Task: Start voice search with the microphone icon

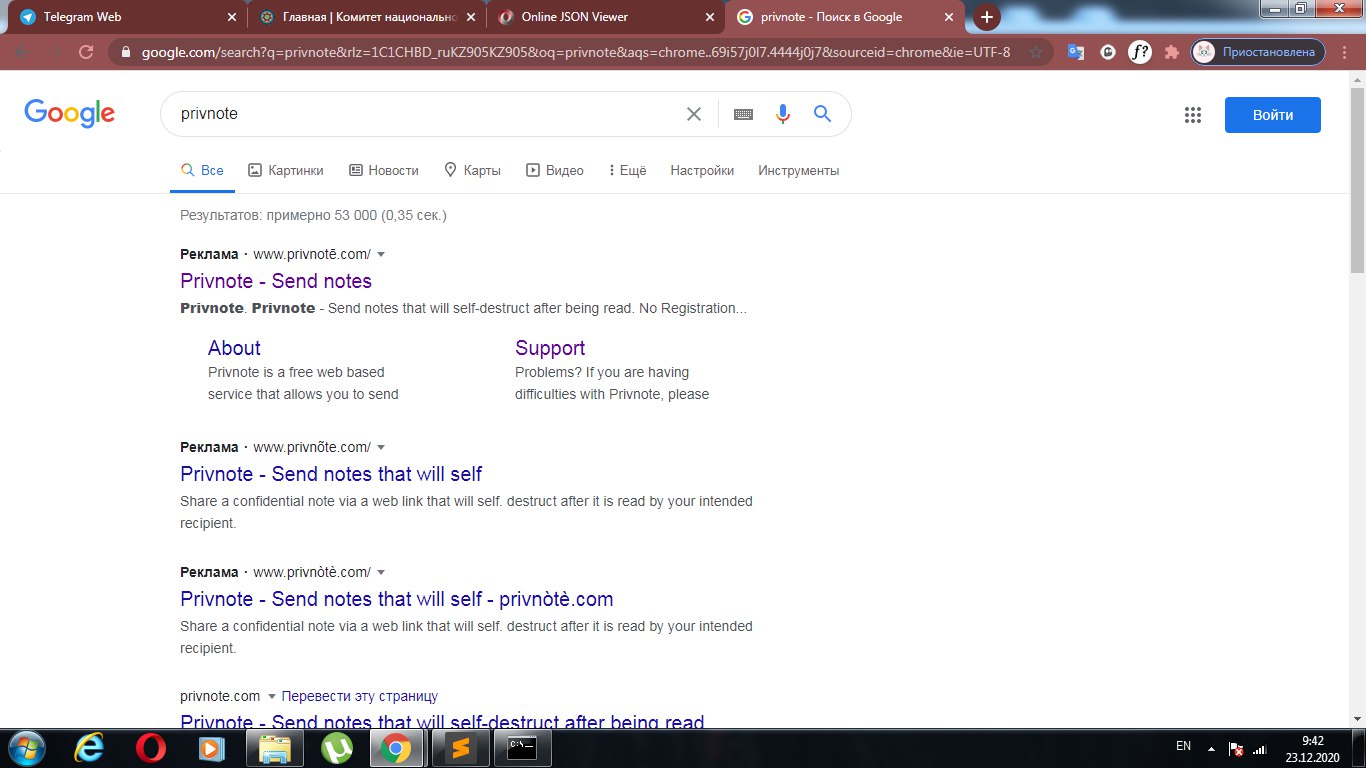Action: (783, 114)
